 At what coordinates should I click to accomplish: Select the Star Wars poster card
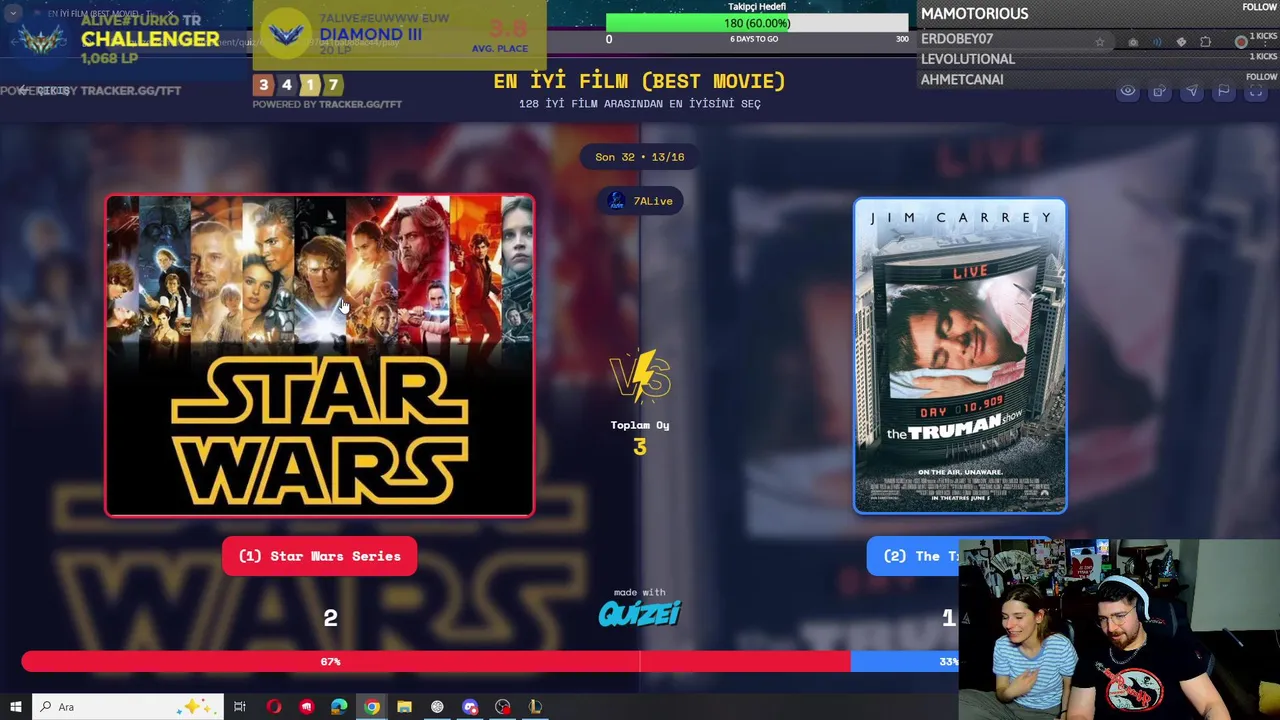320,356
